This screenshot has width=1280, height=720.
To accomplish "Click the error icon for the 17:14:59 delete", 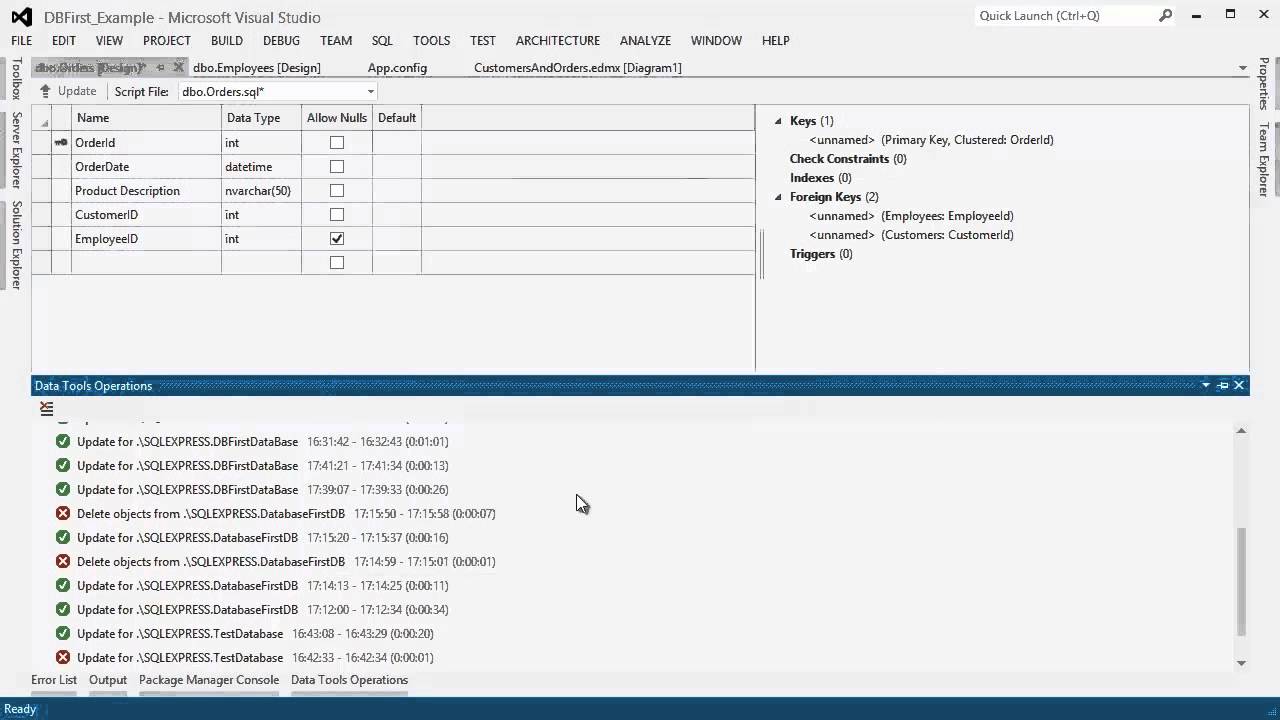I will (x=63, y=561).
